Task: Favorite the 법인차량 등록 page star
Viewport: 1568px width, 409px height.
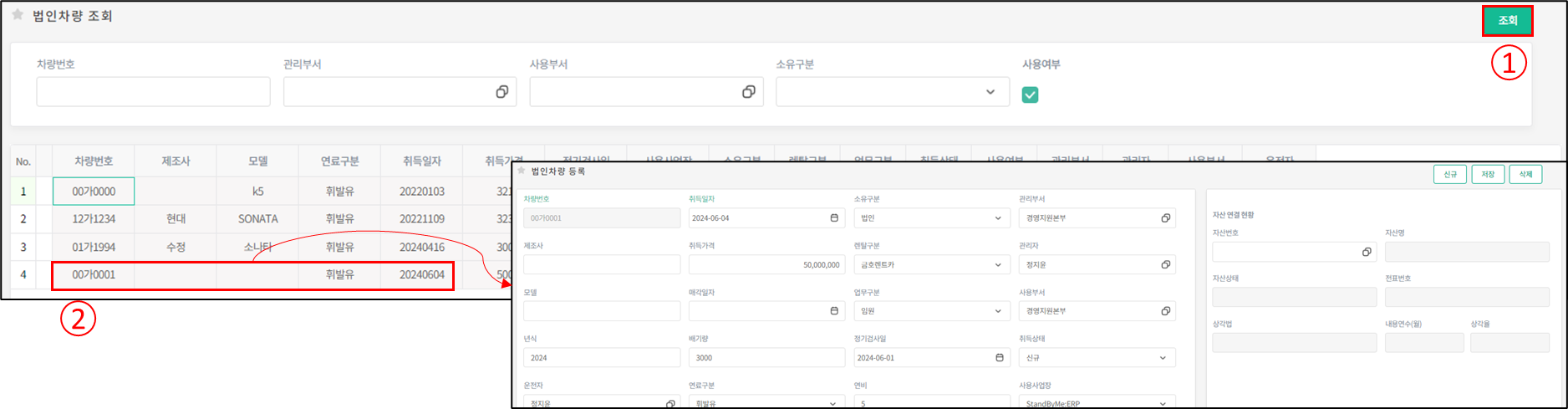Action: click(x=522, y=171)
